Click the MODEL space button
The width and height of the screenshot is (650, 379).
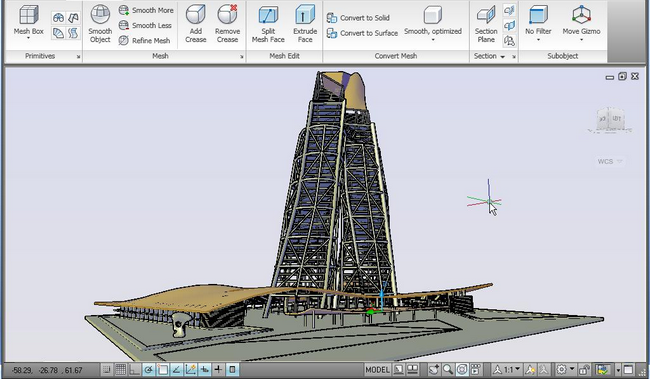click(x=377, y=369)
